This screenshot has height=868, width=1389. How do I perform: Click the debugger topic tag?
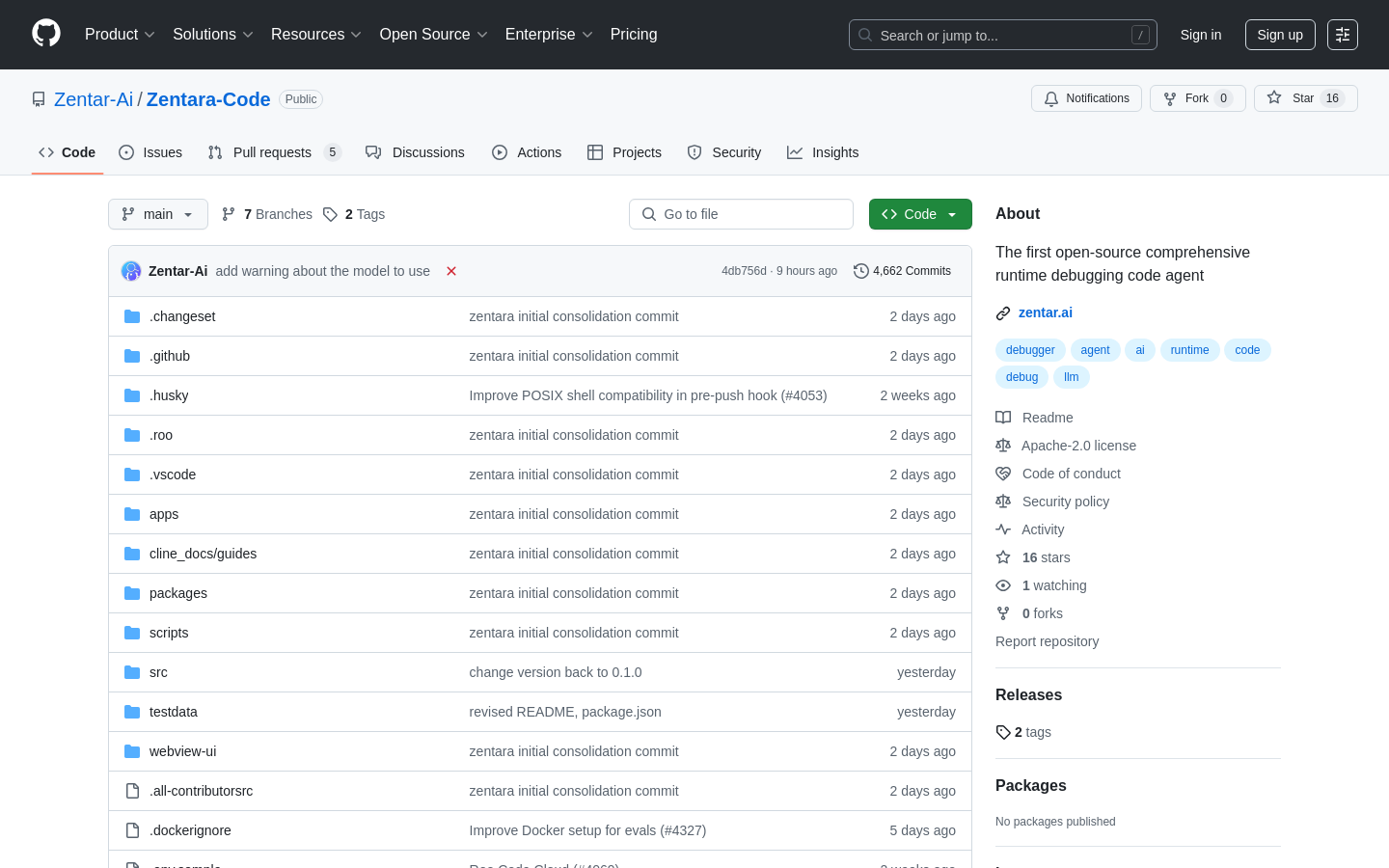tap(1030, 350)
